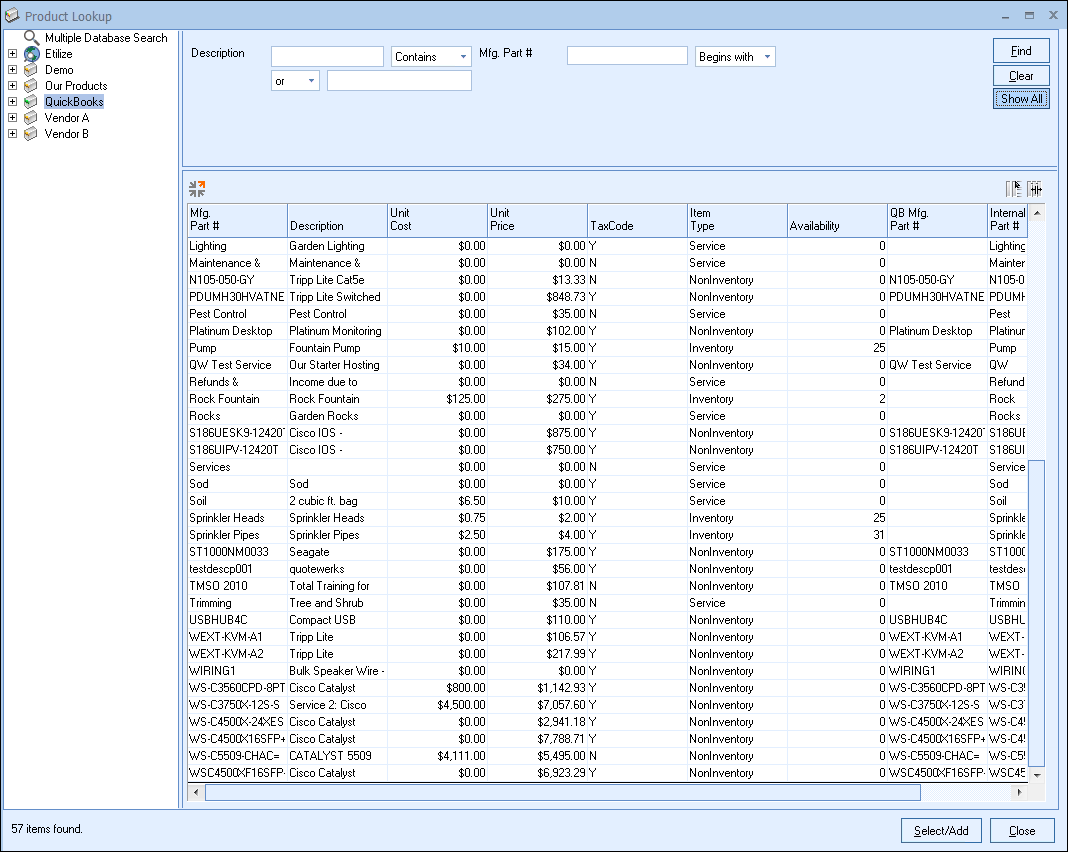
Task: Click the Select/Add button
Action: point(941,830)
